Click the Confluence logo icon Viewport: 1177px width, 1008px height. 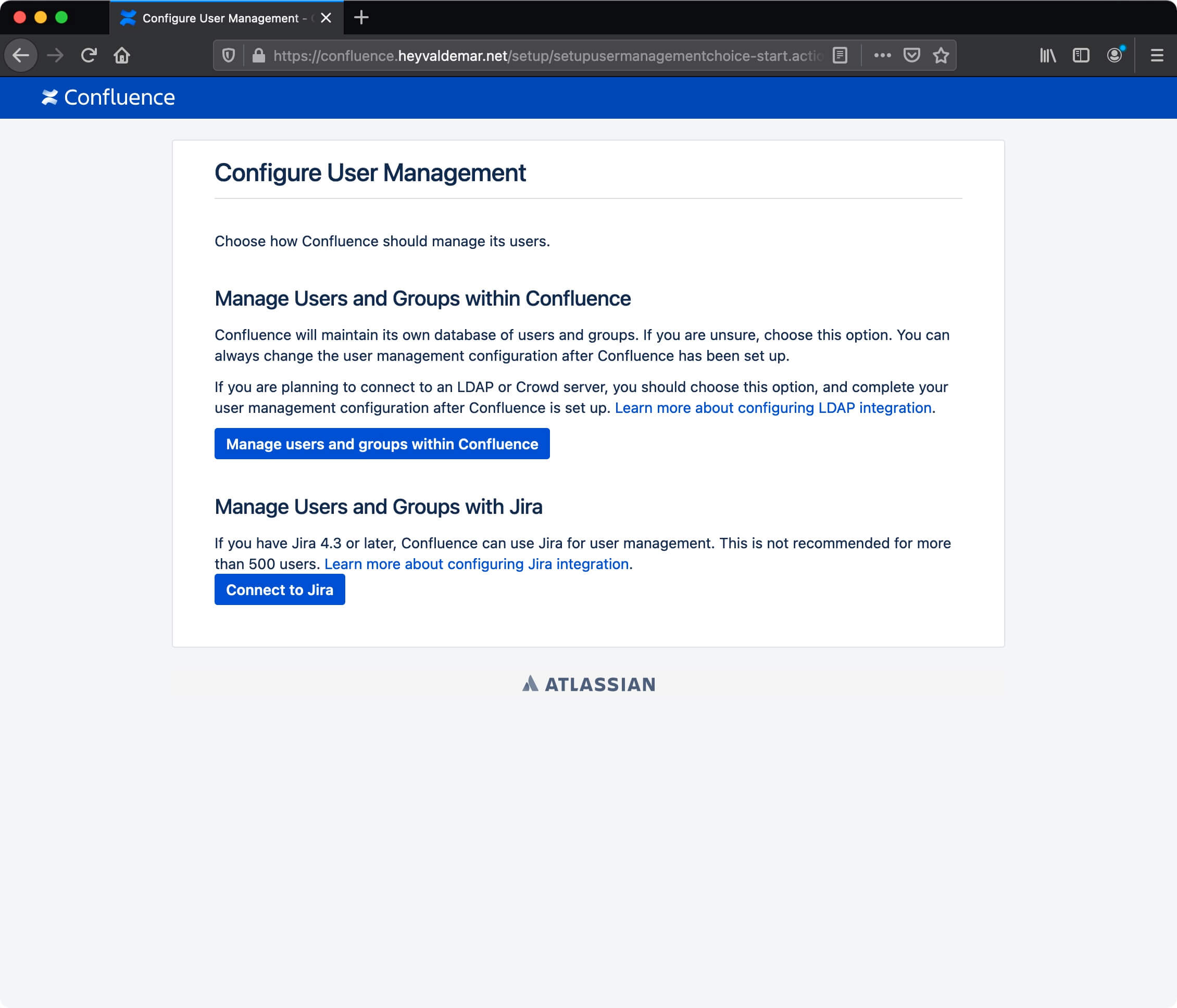(49, 97)
